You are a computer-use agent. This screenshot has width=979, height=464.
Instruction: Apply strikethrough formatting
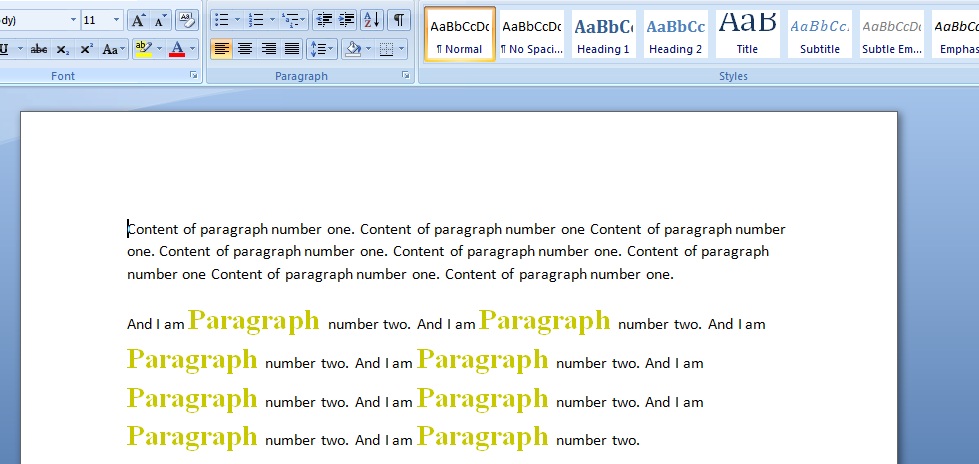[x=39, y=49]
